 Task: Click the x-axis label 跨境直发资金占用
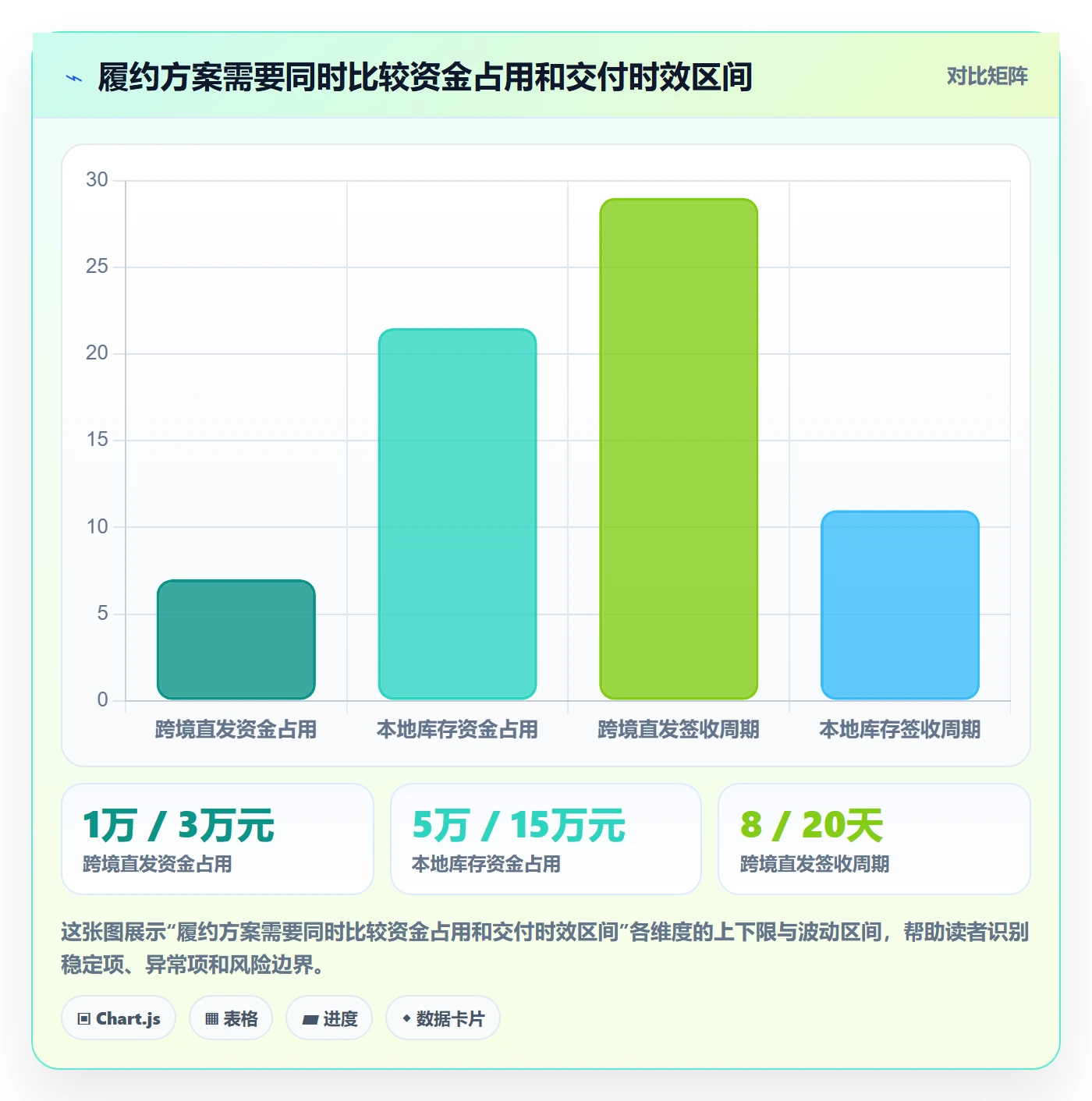click(236, 730)
